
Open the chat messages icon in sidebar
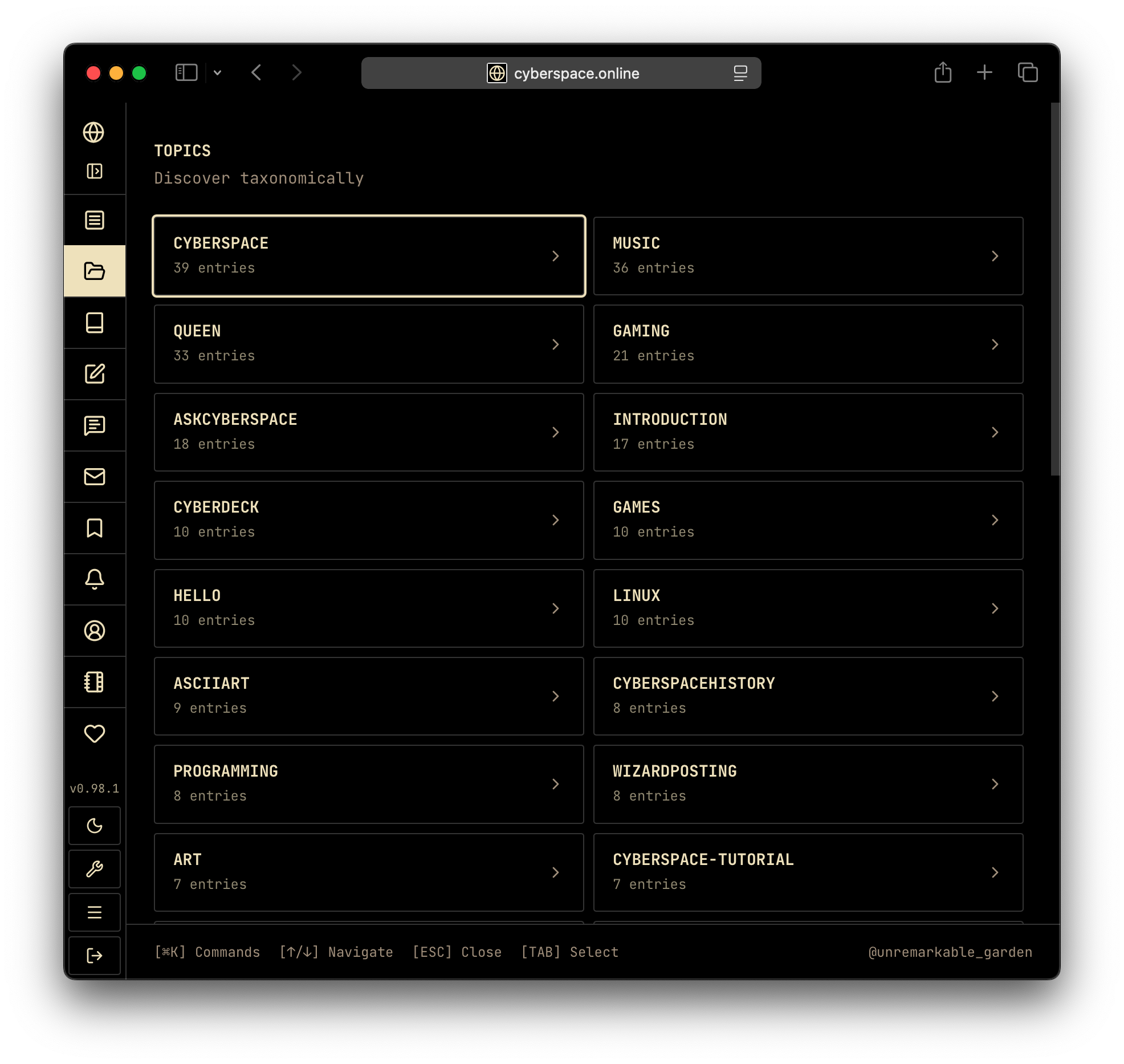95,425
